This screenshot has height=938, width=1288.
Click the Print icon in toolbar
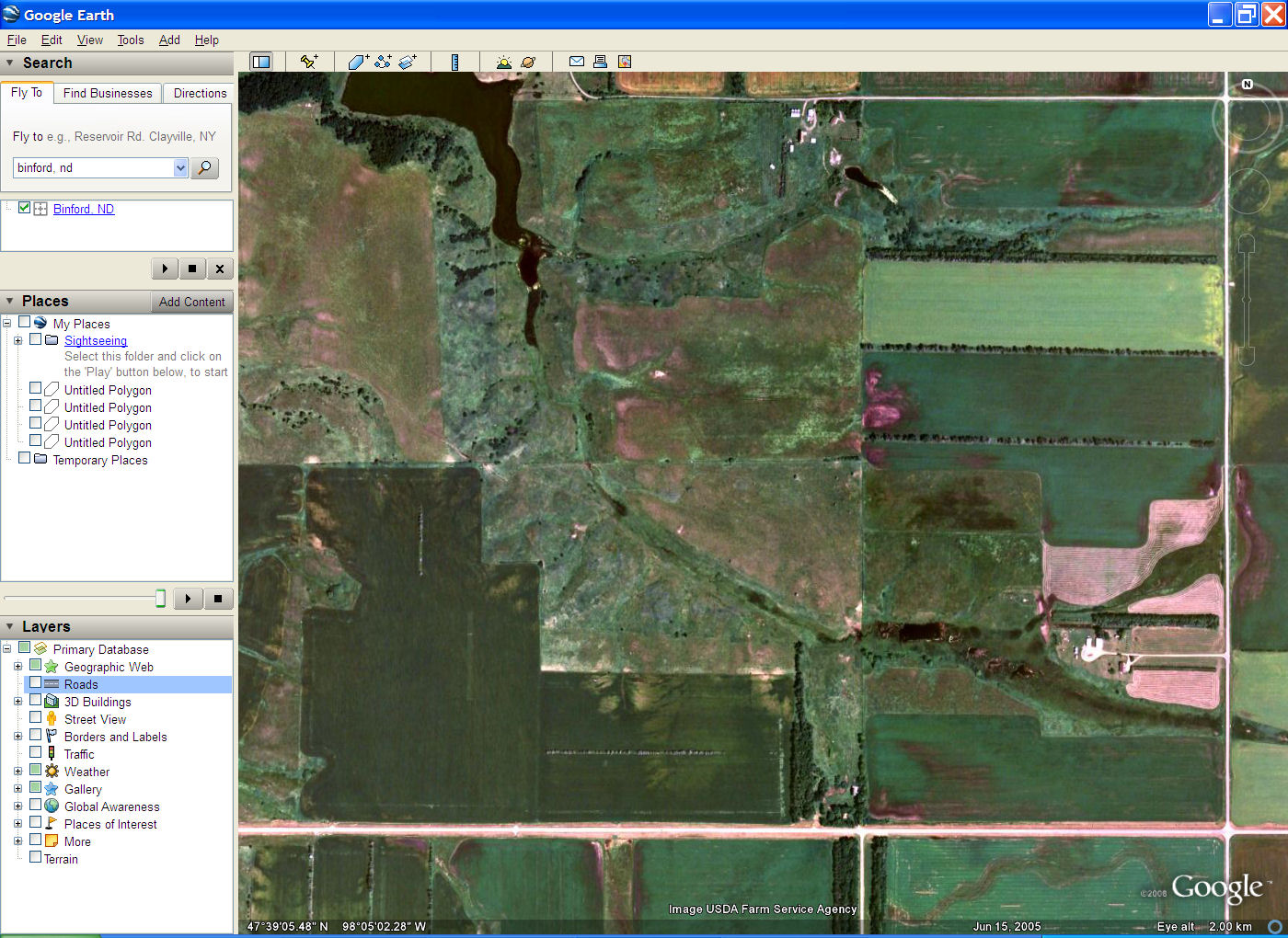[x=600, y=62]
